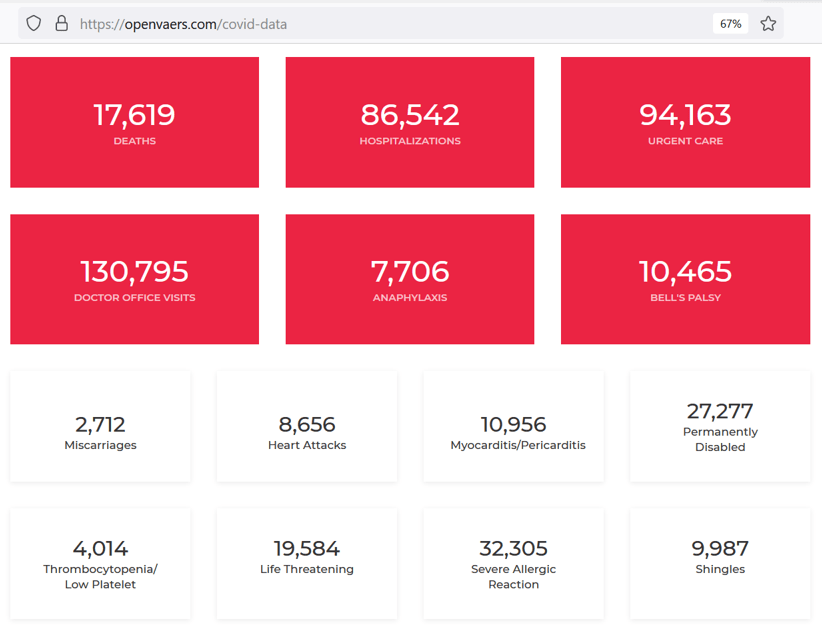Viewport: 822px width, 625px height.
Task: Open the 4,014 Thrombocytopenia/Low Platelet card
Action: (100, 563)
